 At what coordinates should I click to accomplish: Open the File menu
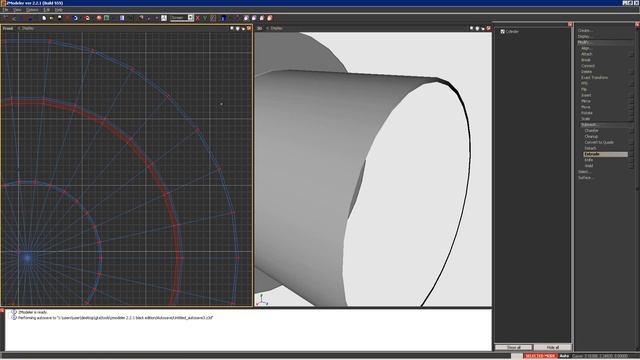point(6,9)
